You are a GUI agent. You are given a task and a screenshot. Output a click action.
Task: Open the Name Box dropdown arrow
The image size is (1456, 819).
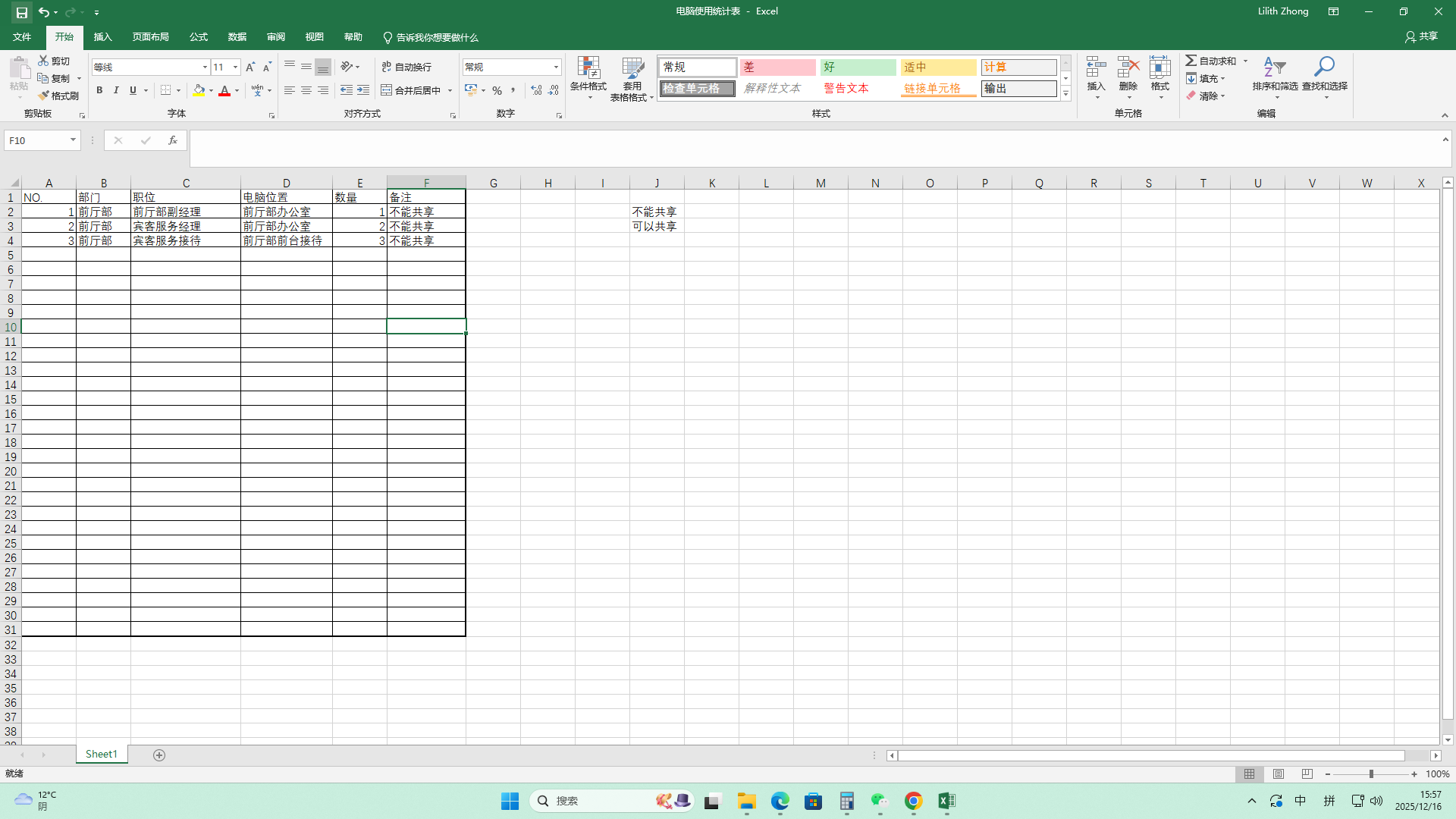click(x=73, y=140)
